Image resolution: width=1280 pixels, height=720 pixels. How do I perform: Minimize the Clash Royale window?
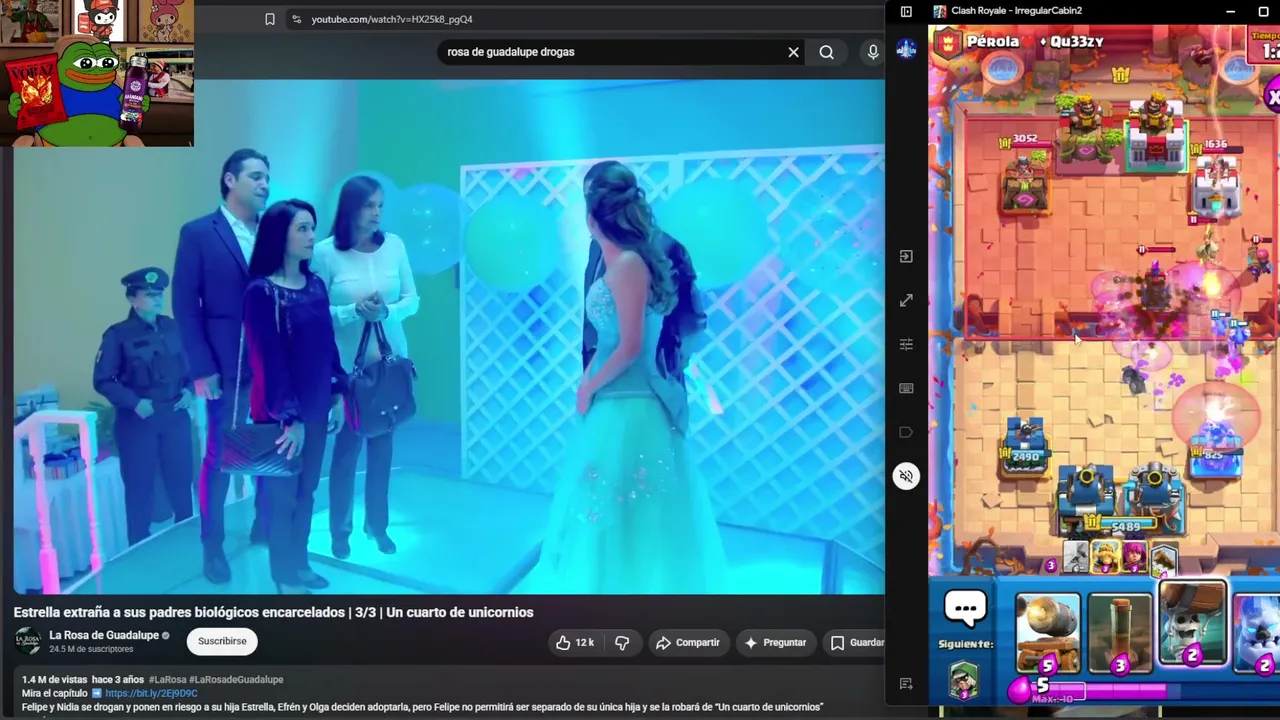[x=1232, y=11]
